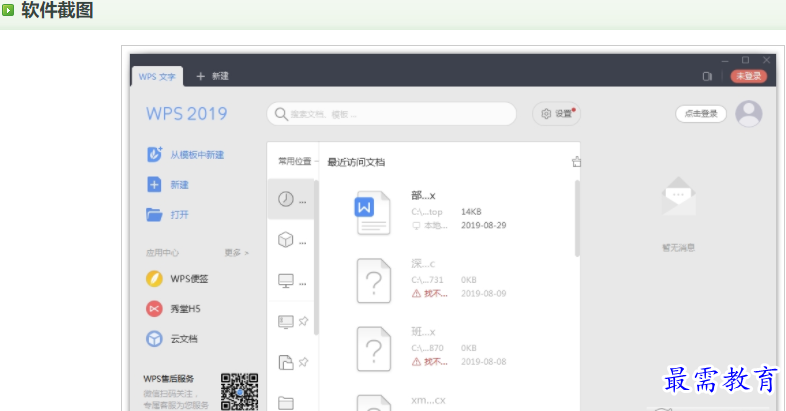Click path C:\...top of first document
This screenshot has height=411, width=786.
point(427,212)
